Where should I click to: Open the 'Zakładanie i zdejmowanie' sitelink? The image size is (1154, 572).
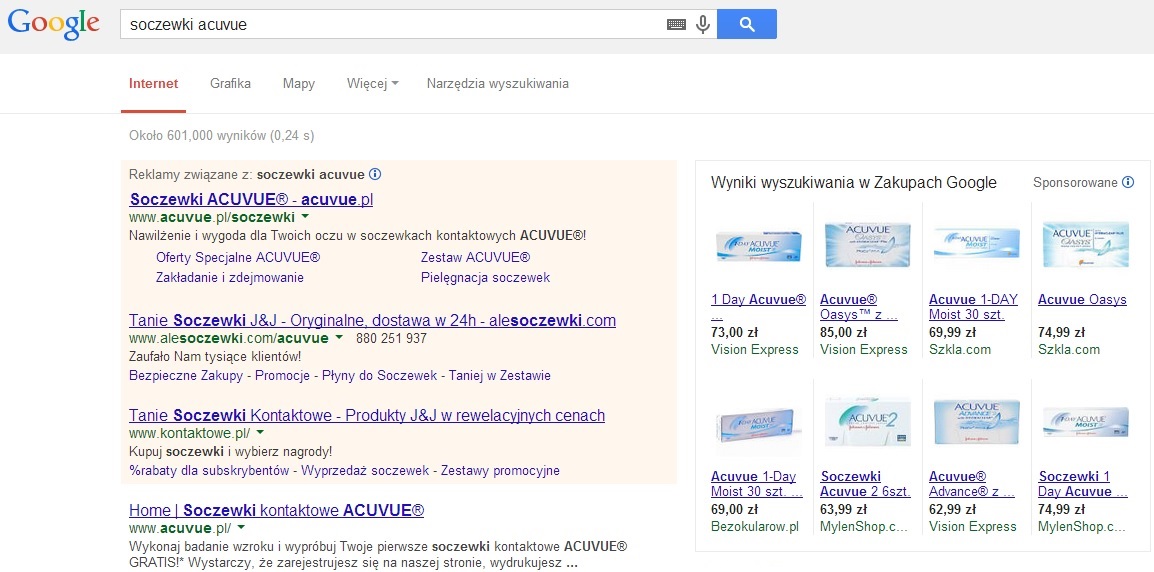tap(230, 278)
